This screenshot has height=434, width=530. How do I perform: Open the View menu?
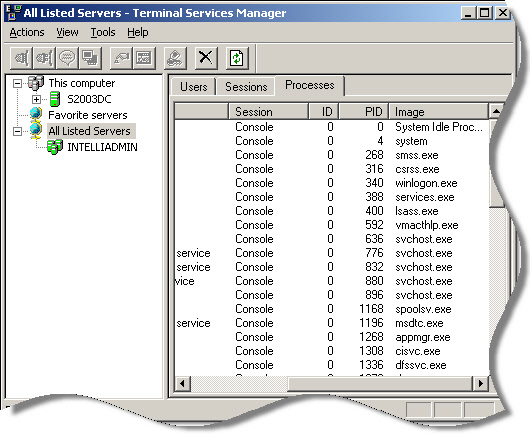[67, 32]
